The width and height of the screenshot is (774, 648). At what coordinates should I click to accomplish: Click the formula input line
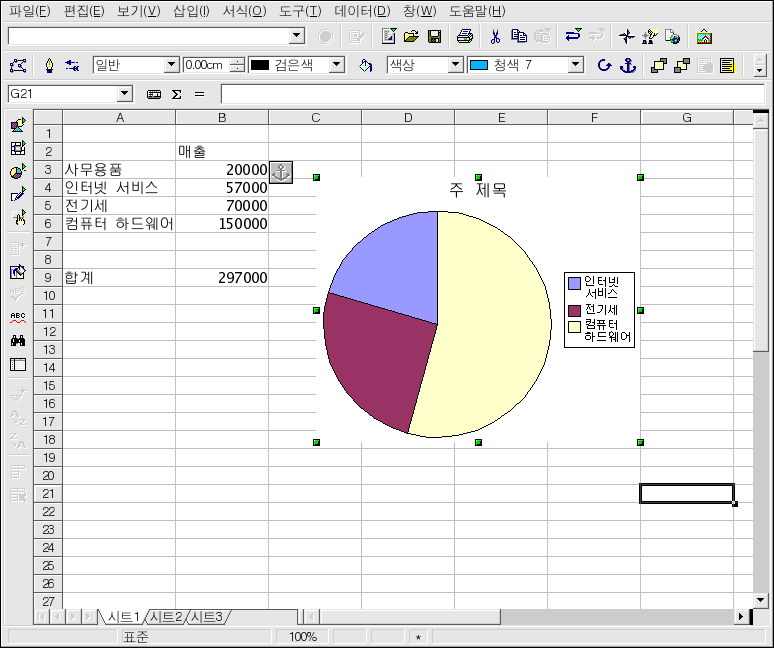490,94
